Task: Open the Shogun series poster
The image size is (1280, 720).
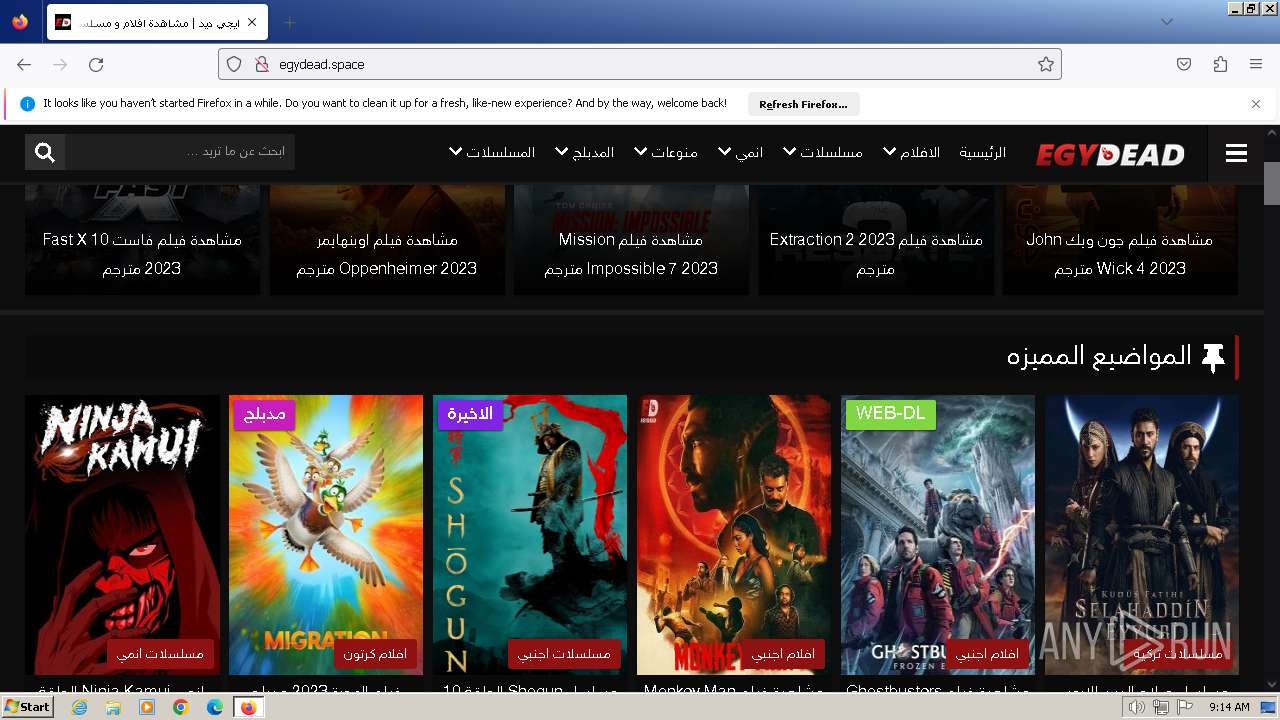Action: [530, 535]
